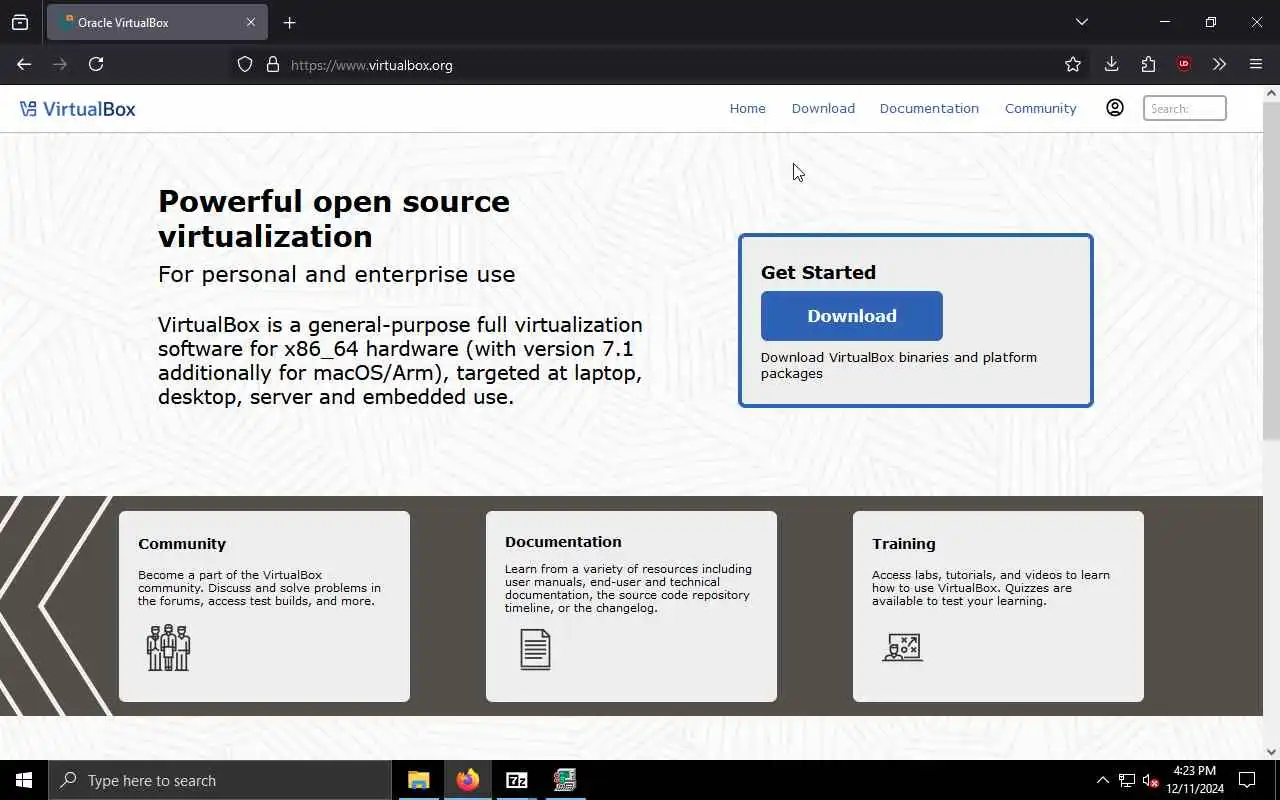The height and width of the screenshot is (800, 1280).
Task: Click 'Powerful open source virtualization' heading
Action: tap(334, 218)
